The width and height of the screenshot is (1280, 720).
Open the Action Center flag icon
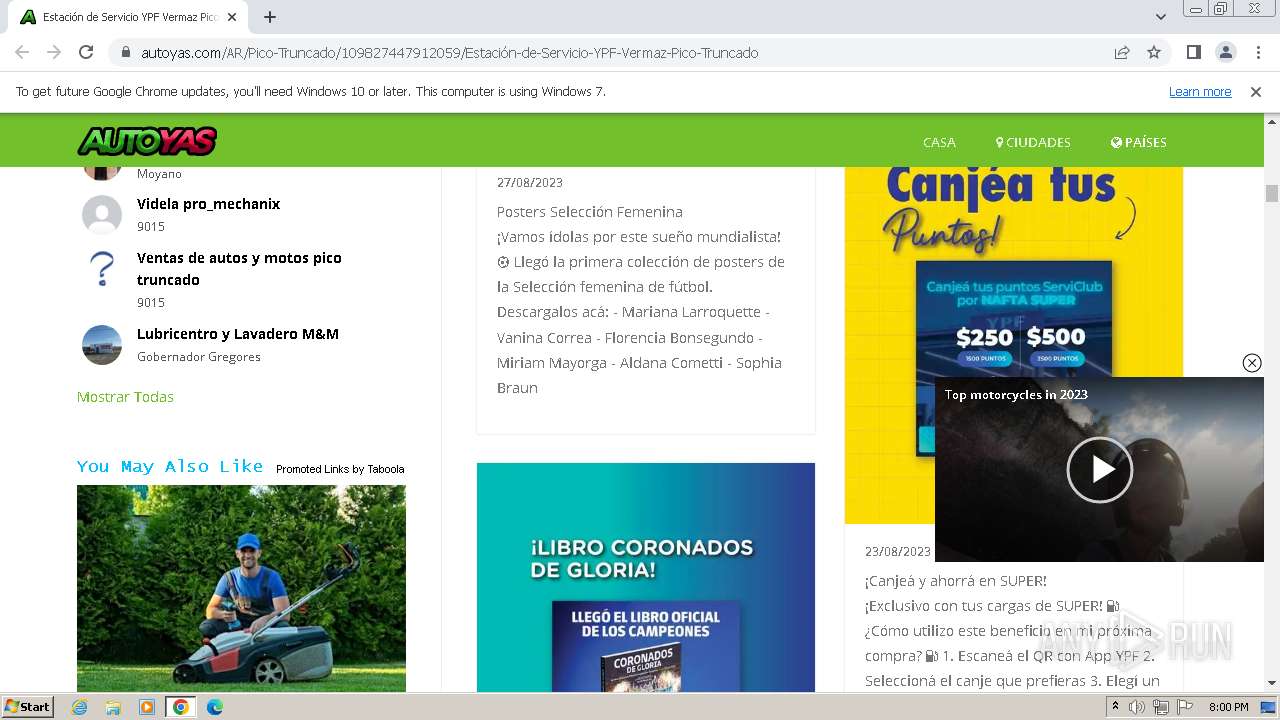pyautogui.click(x=1183, y=707)
